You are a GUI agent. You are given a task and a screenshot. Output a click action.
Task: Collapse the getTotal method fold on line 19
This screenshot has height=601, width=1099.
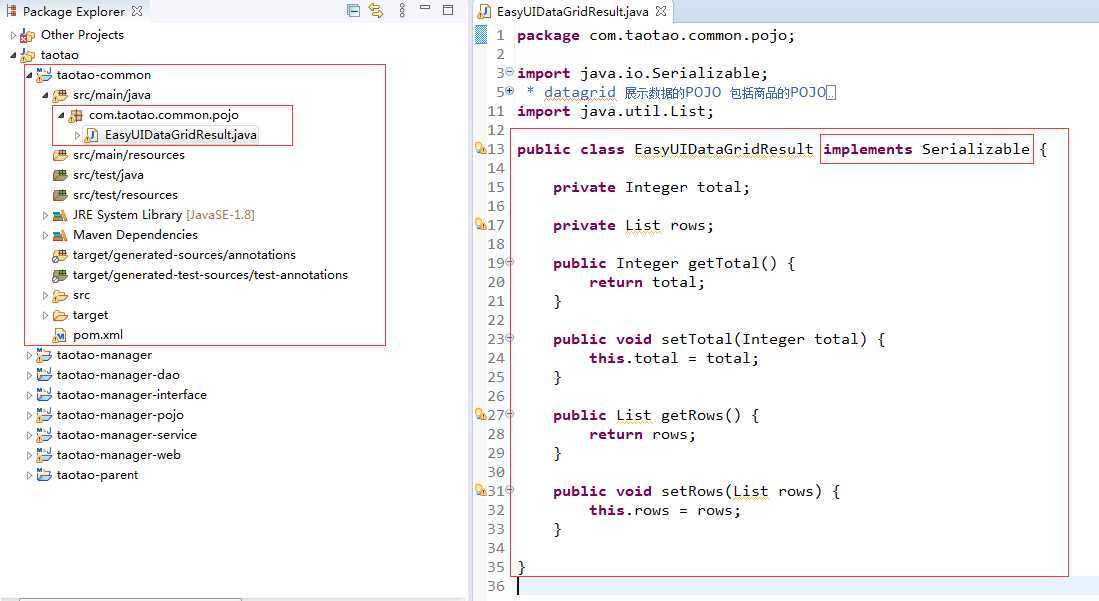[x=510, y=262]
